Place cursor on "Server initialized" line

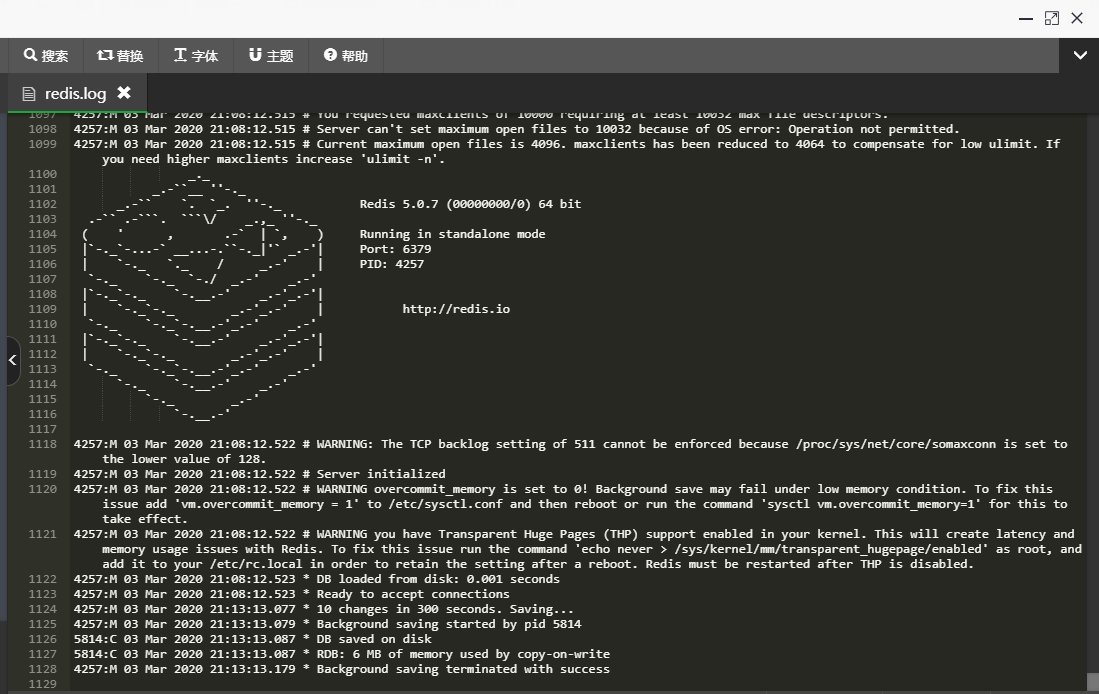pos(380,474)
